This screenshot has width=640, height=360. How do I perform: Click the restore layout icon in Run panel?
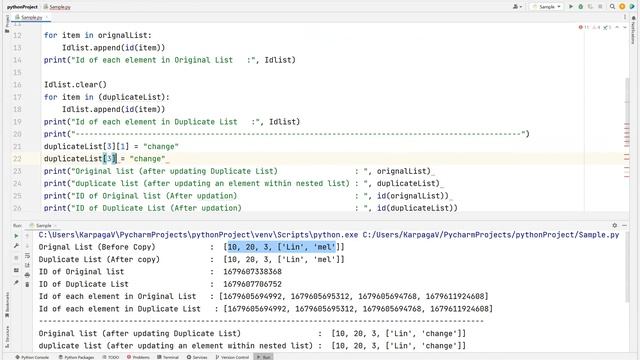pyautogui.click(x=16, y=270)
